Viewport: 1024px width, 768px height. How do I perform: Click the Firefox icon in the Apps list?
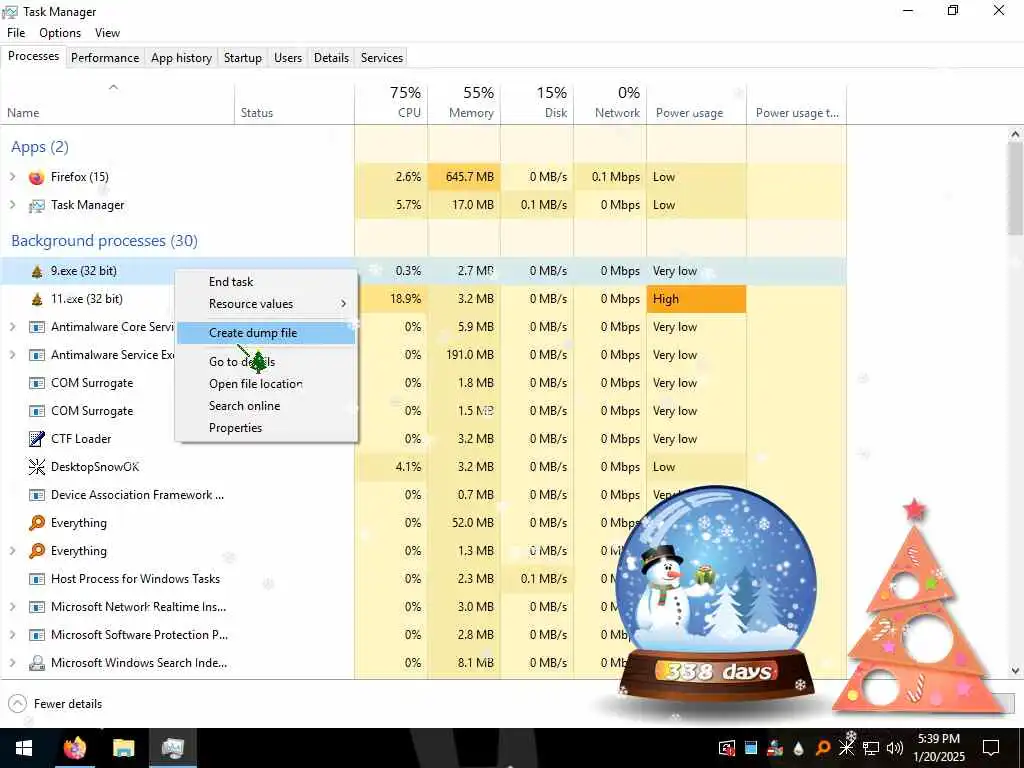[x=37, y=177]
